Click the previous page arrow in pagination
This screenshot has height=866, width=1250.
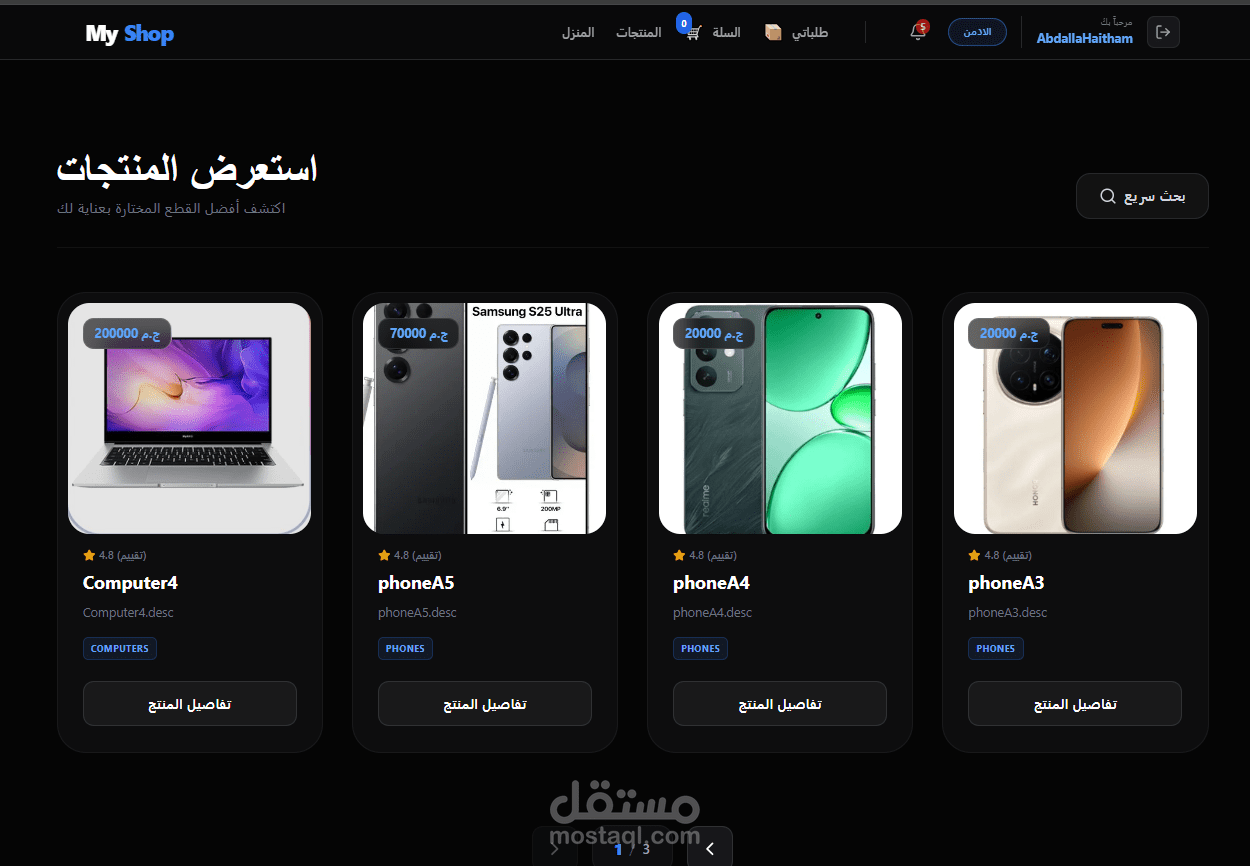tap(555, 848)
